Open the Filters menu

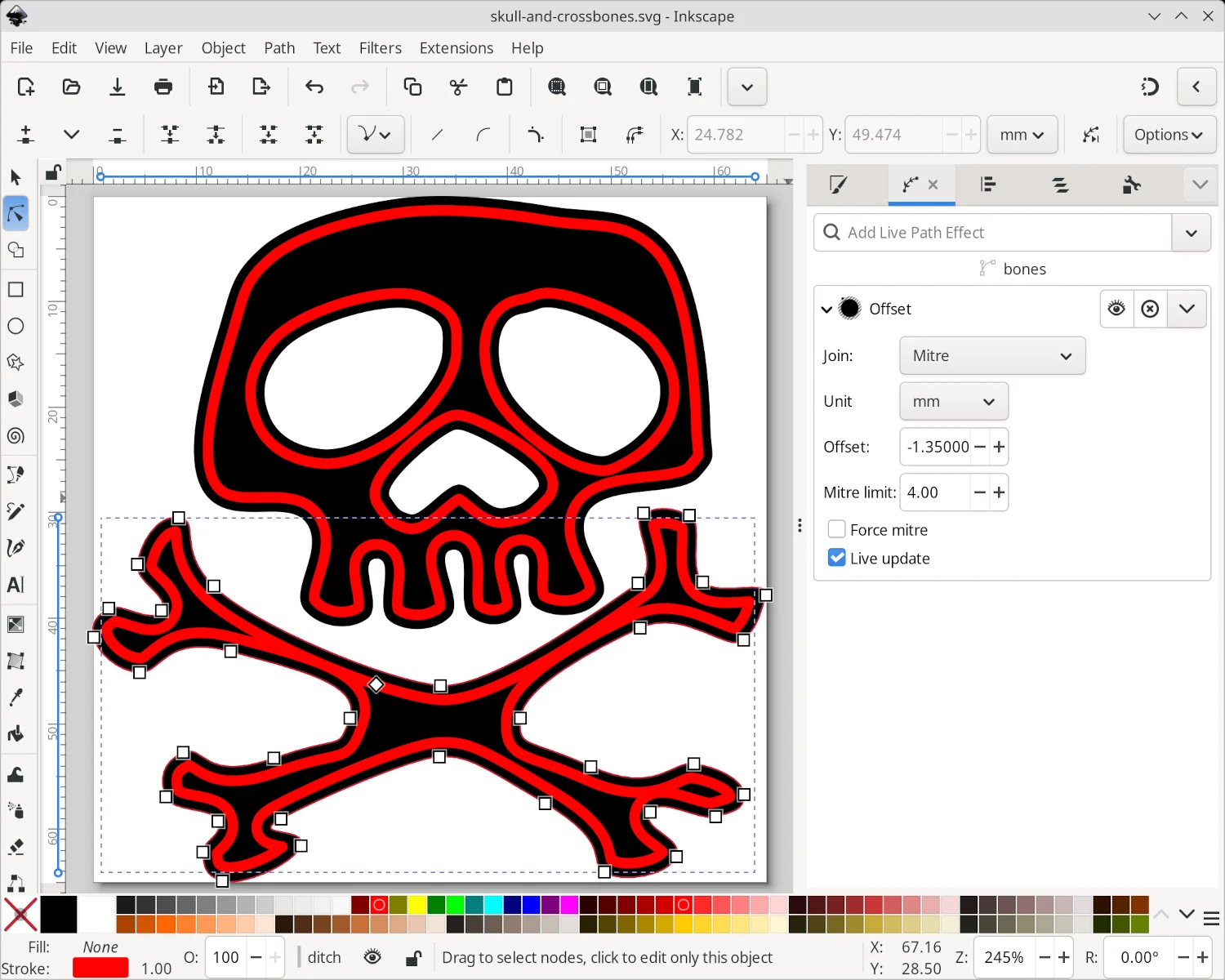click(380, 48)
